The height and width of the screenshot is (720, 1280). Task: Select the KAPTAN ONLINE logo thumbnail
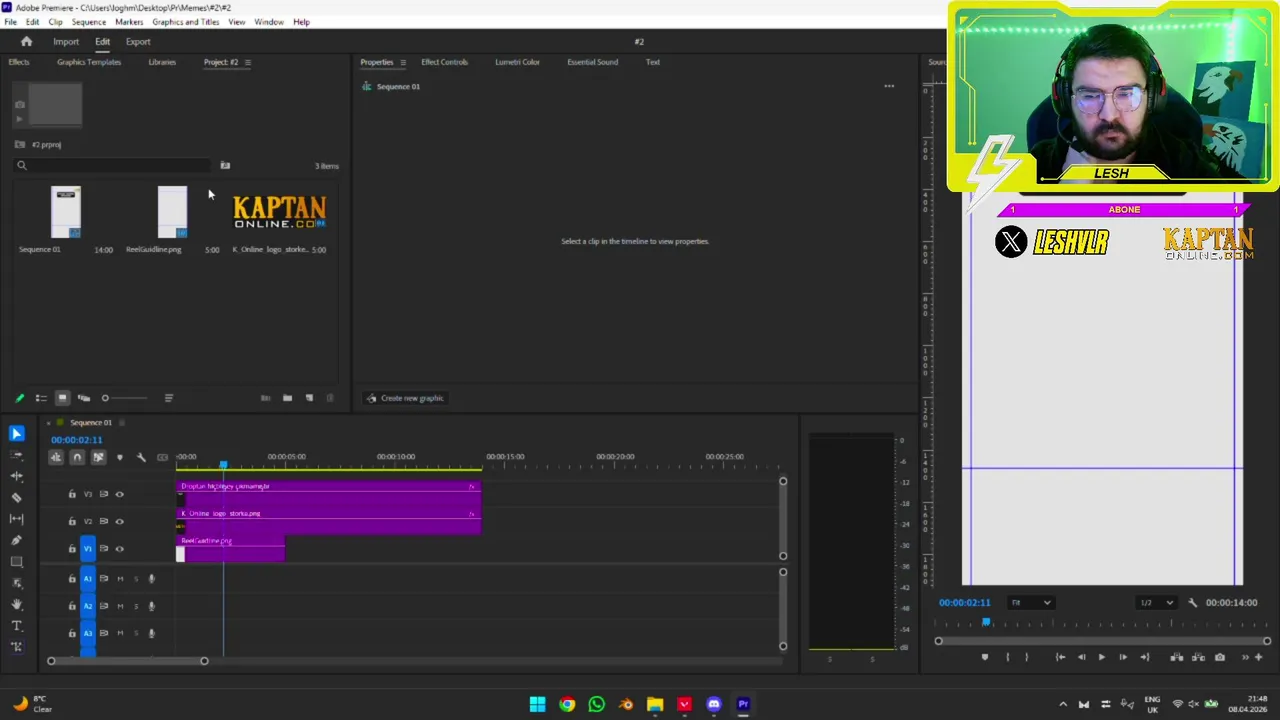click(x=279, y=212)
